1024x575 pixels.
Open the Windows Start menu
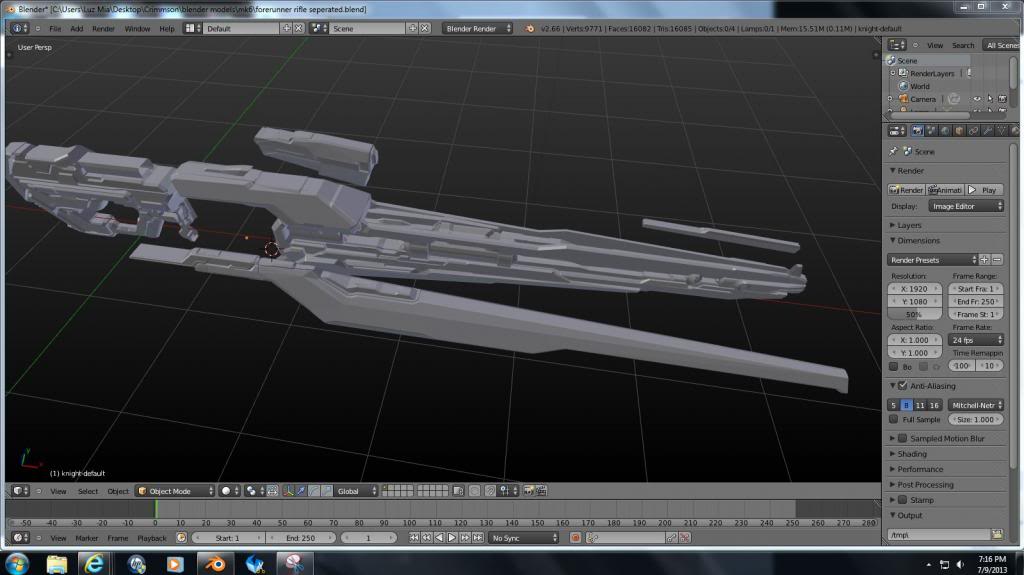17,563
